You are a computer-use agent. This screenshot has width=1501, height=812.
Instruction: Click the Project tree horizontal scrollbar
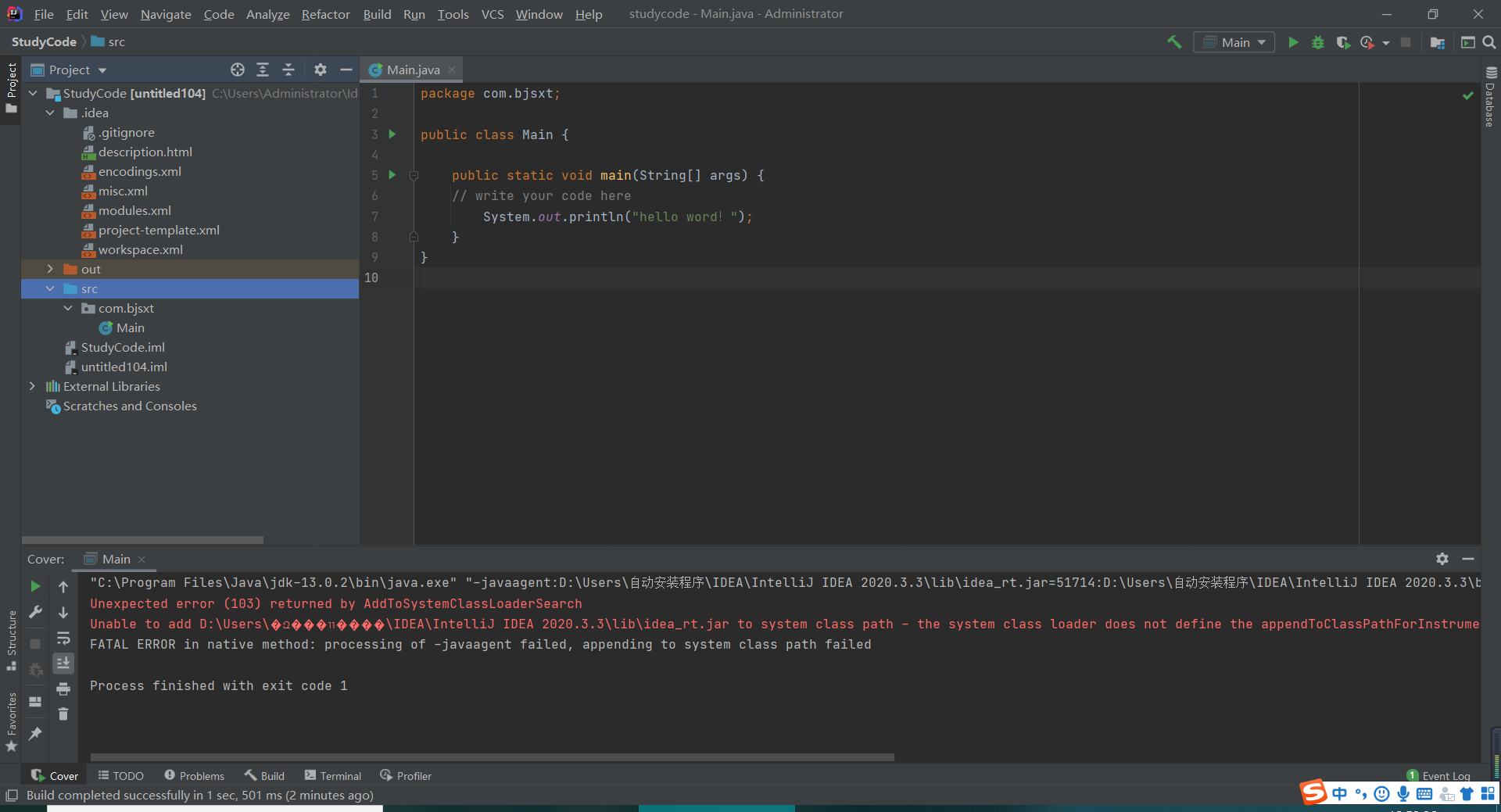coord(142,540)
